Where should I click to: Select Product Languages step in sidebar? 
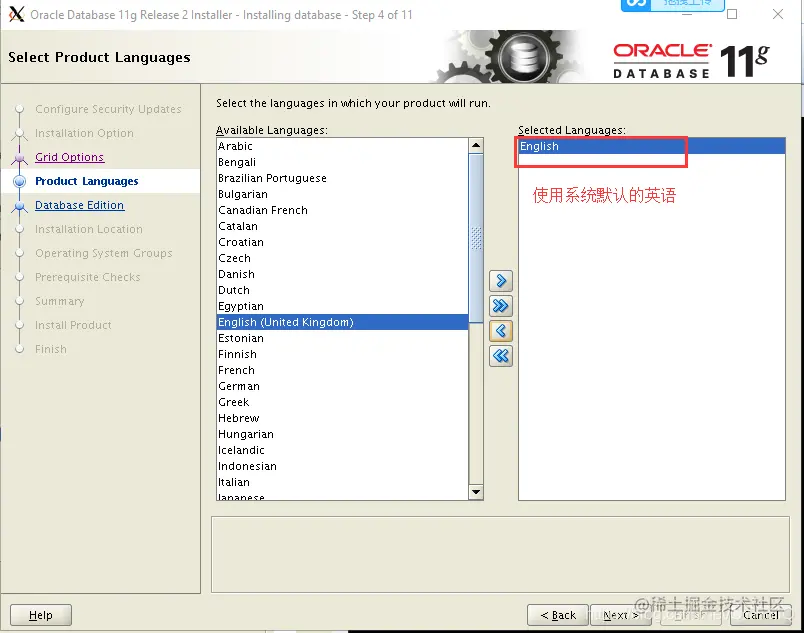coord(87,181)
